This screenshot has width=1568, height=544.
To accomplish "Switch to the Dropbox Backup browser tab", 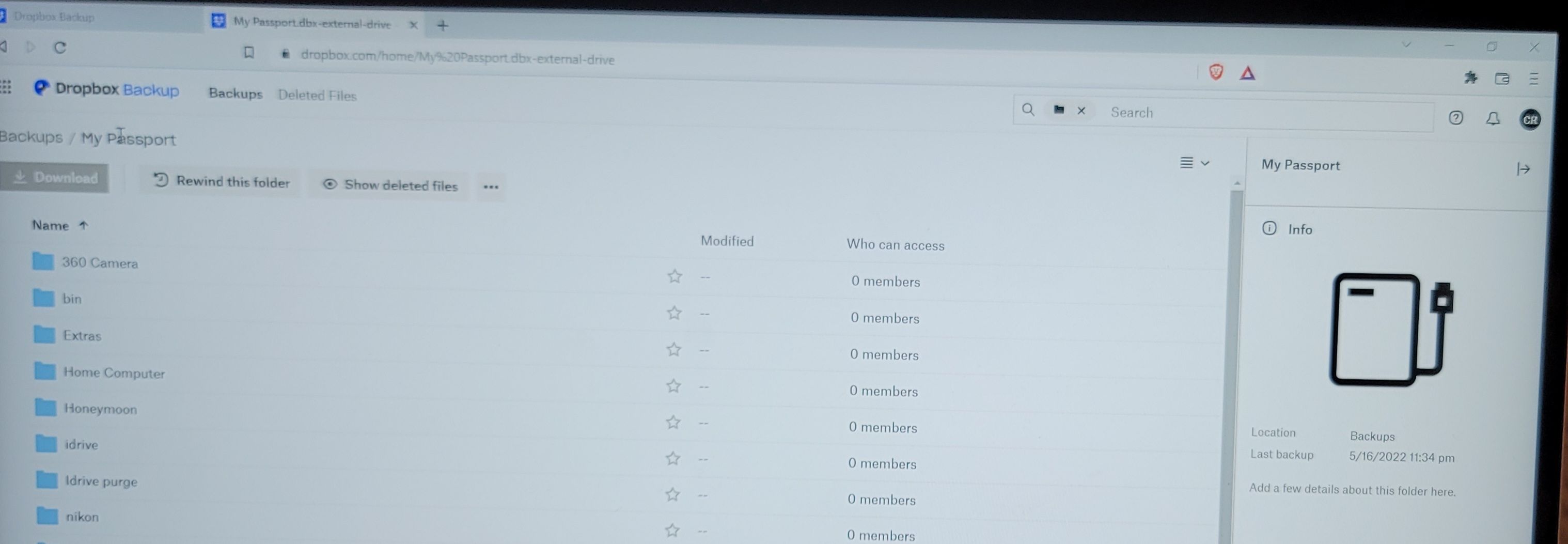I will (x=54, y=17).
